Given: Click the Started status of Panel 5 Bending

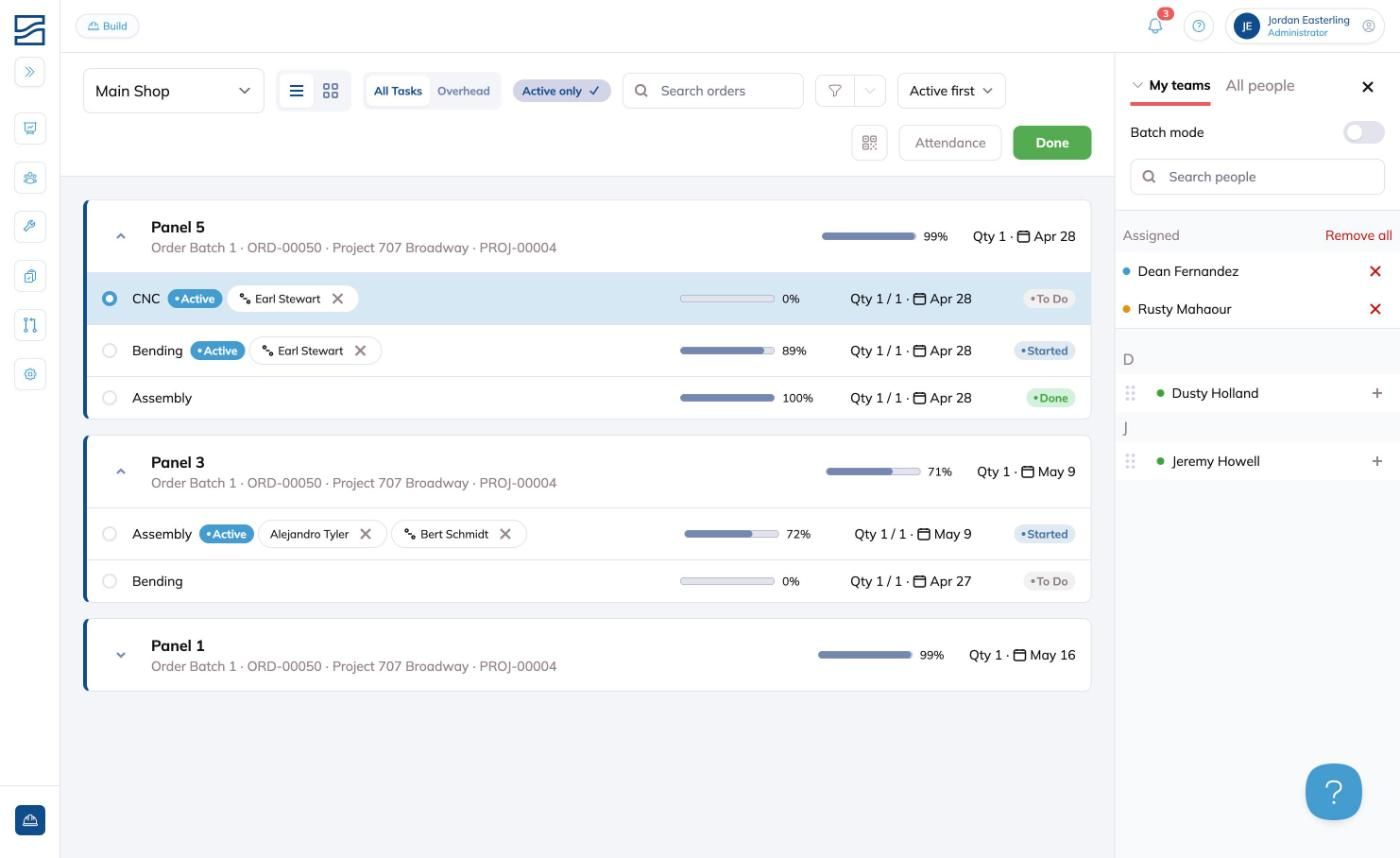Looking at the screenshot, I should point(1045,351).
